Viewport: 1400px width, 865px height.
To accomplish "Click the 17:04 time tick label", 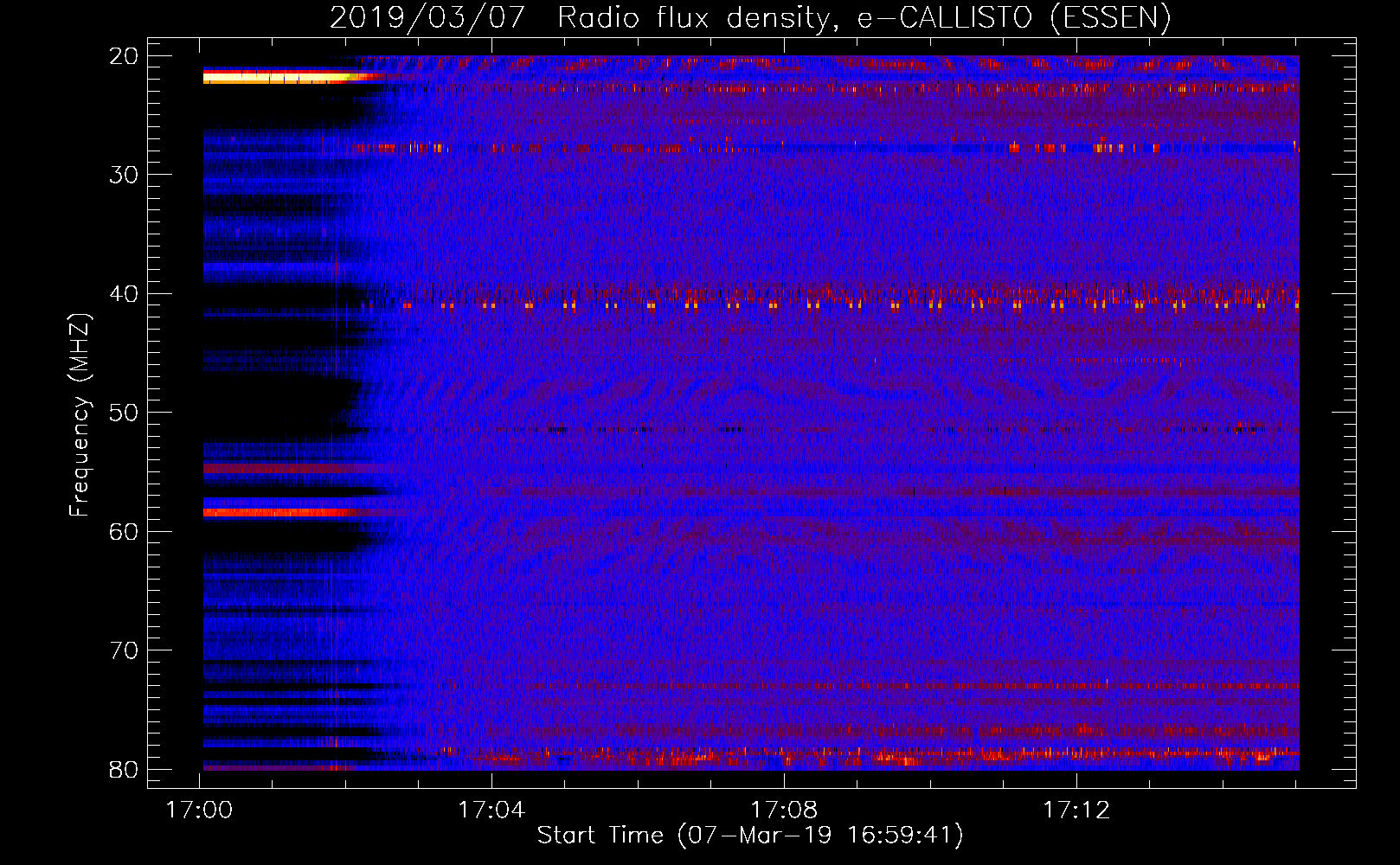I will [x=491, y=811].
